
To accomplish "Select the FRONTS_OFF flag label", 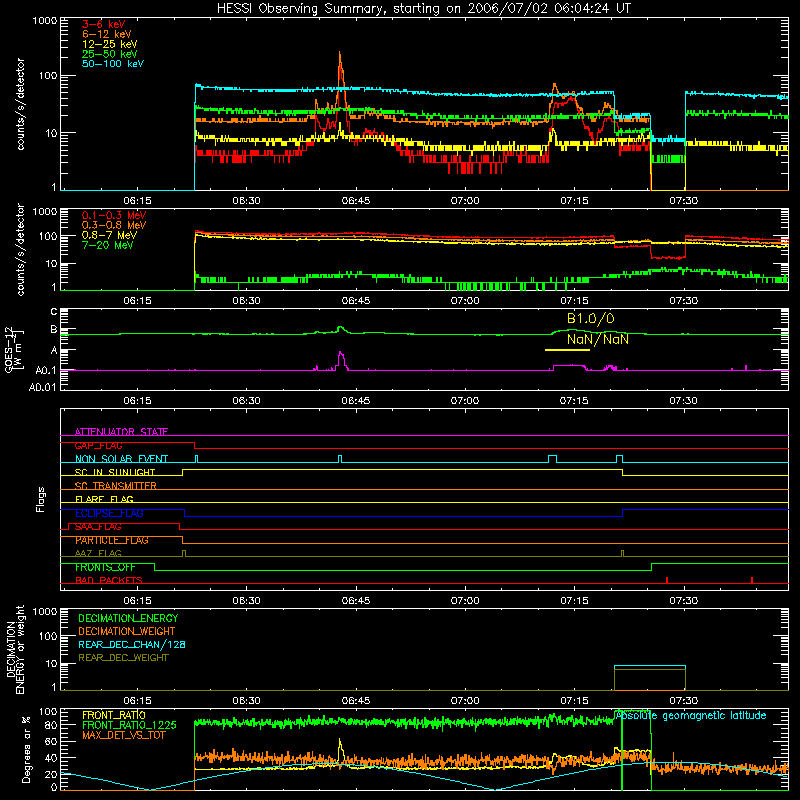I will click(x=105, y=567).
